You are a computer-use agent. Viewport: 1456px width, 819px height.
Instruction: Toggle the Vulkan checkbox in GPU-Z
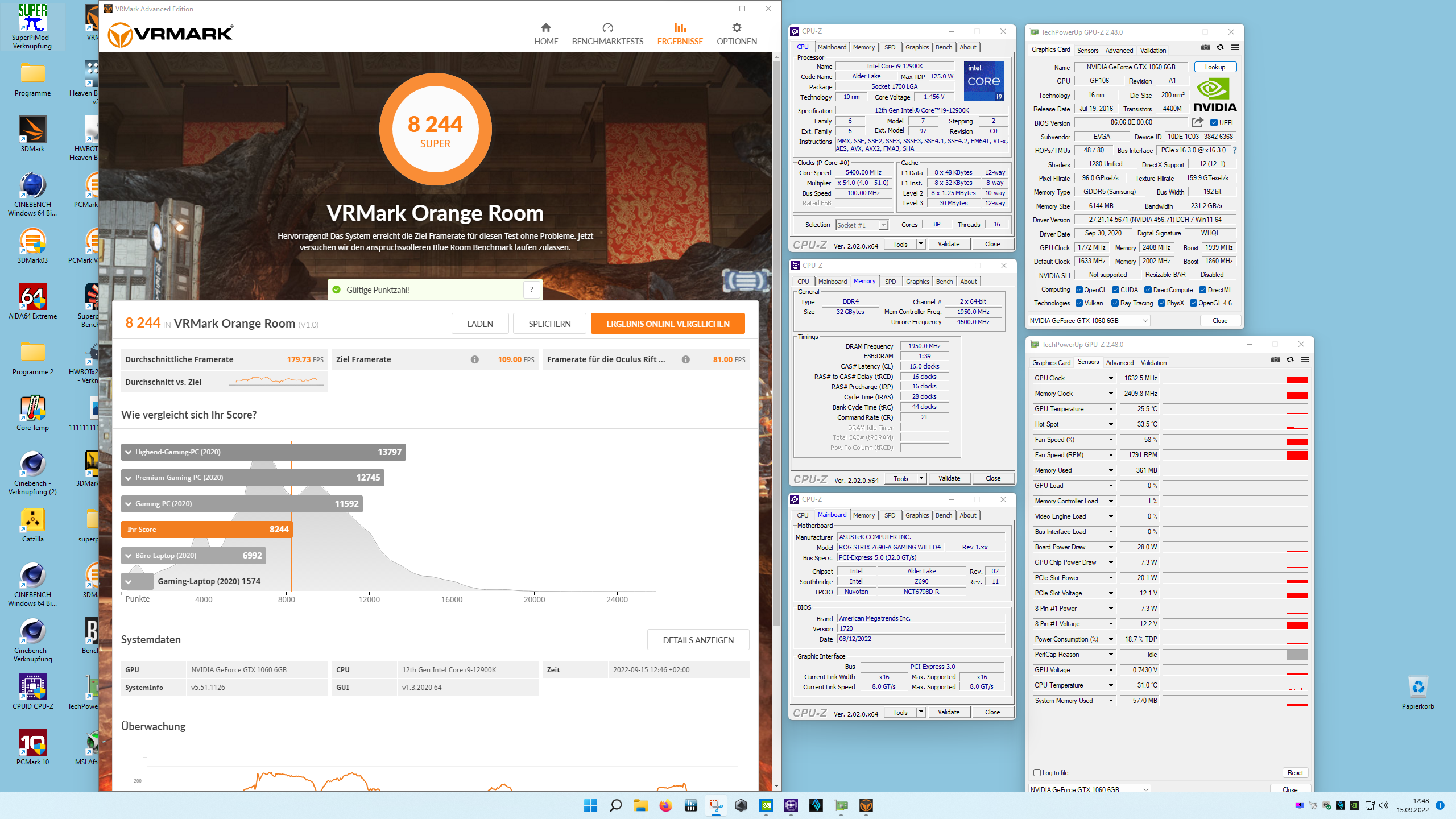click(1079, 303)
